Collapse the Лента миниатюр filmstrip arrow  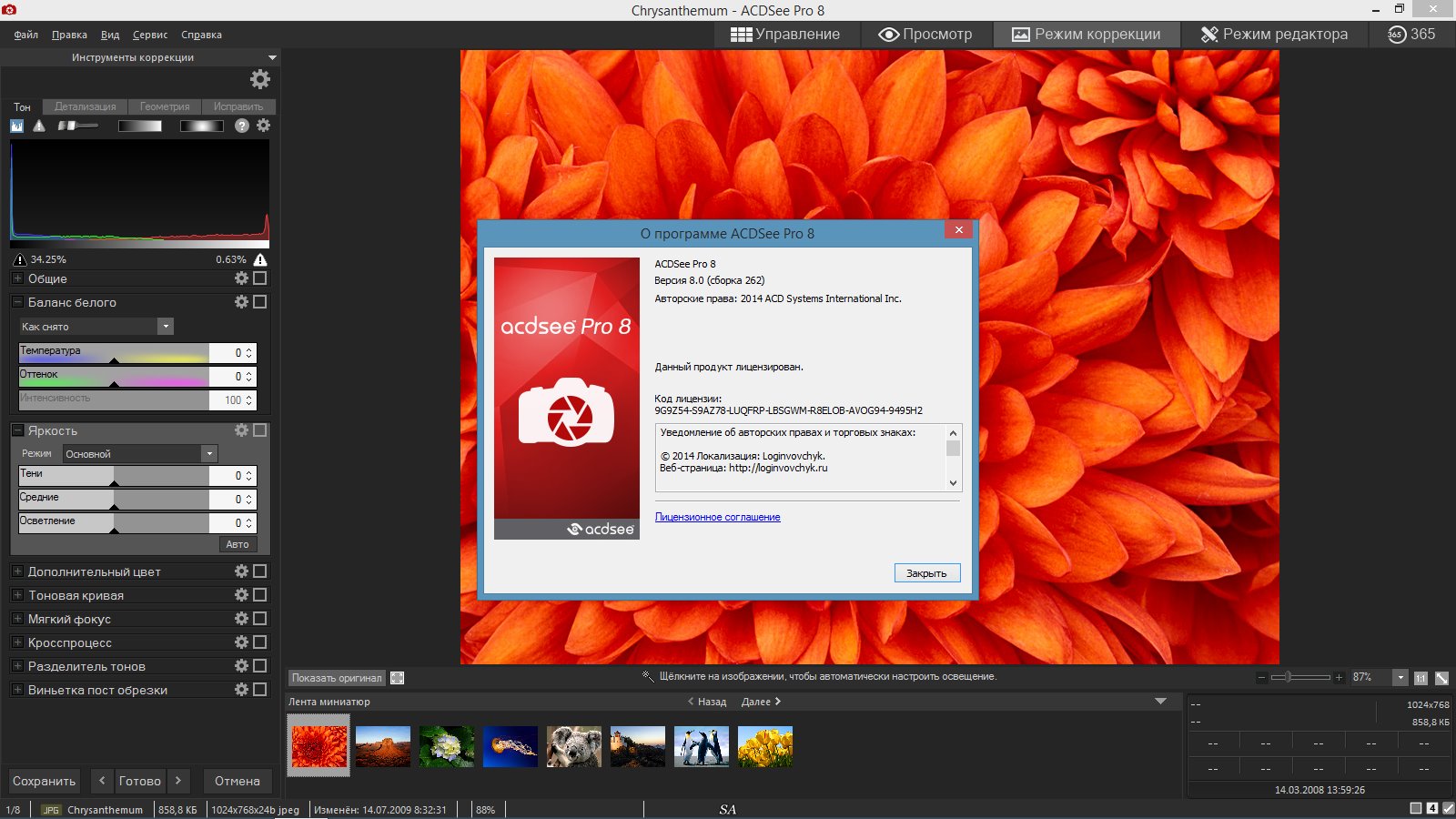1160,702
